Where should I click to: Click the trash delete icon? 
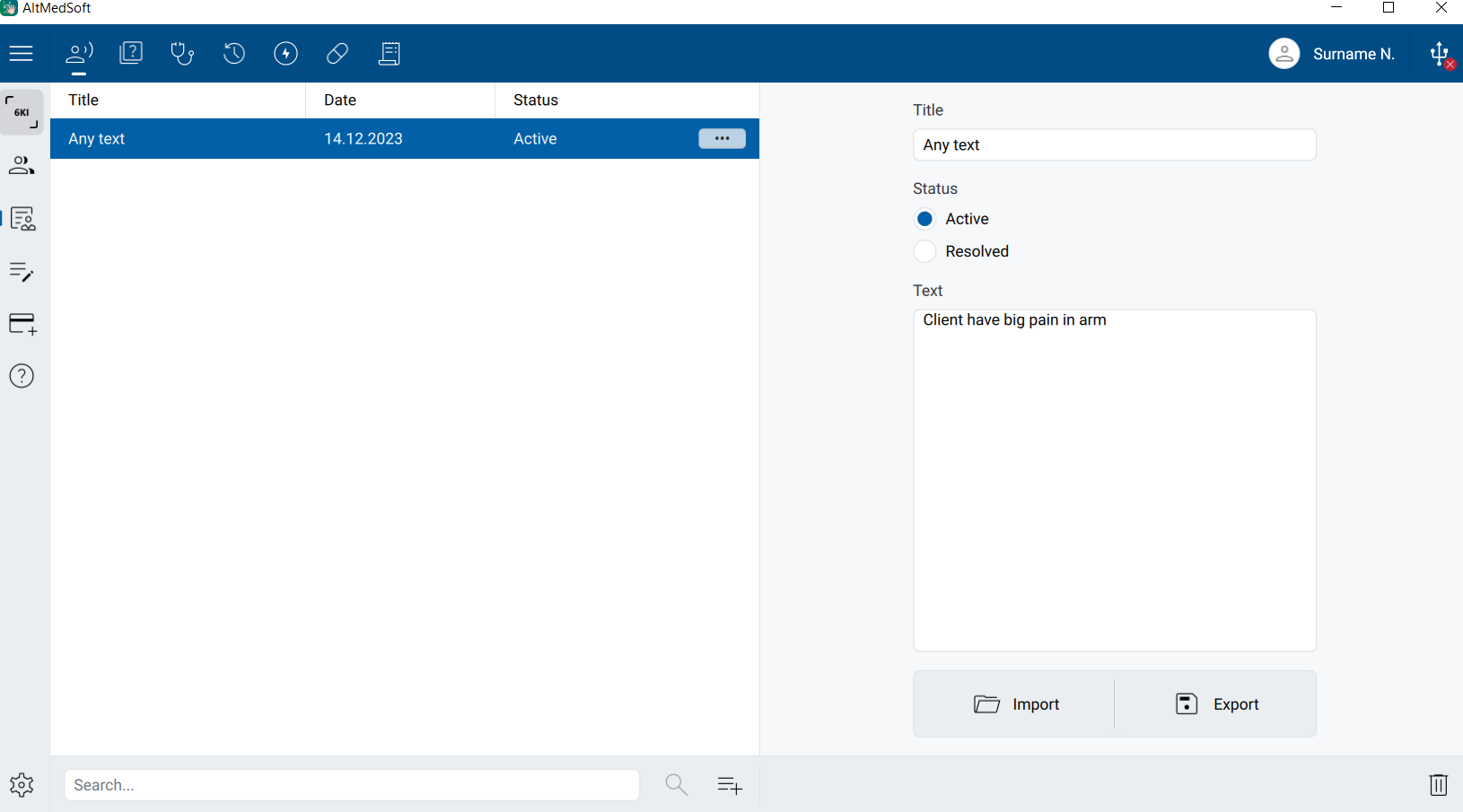tap(1438, 785)
